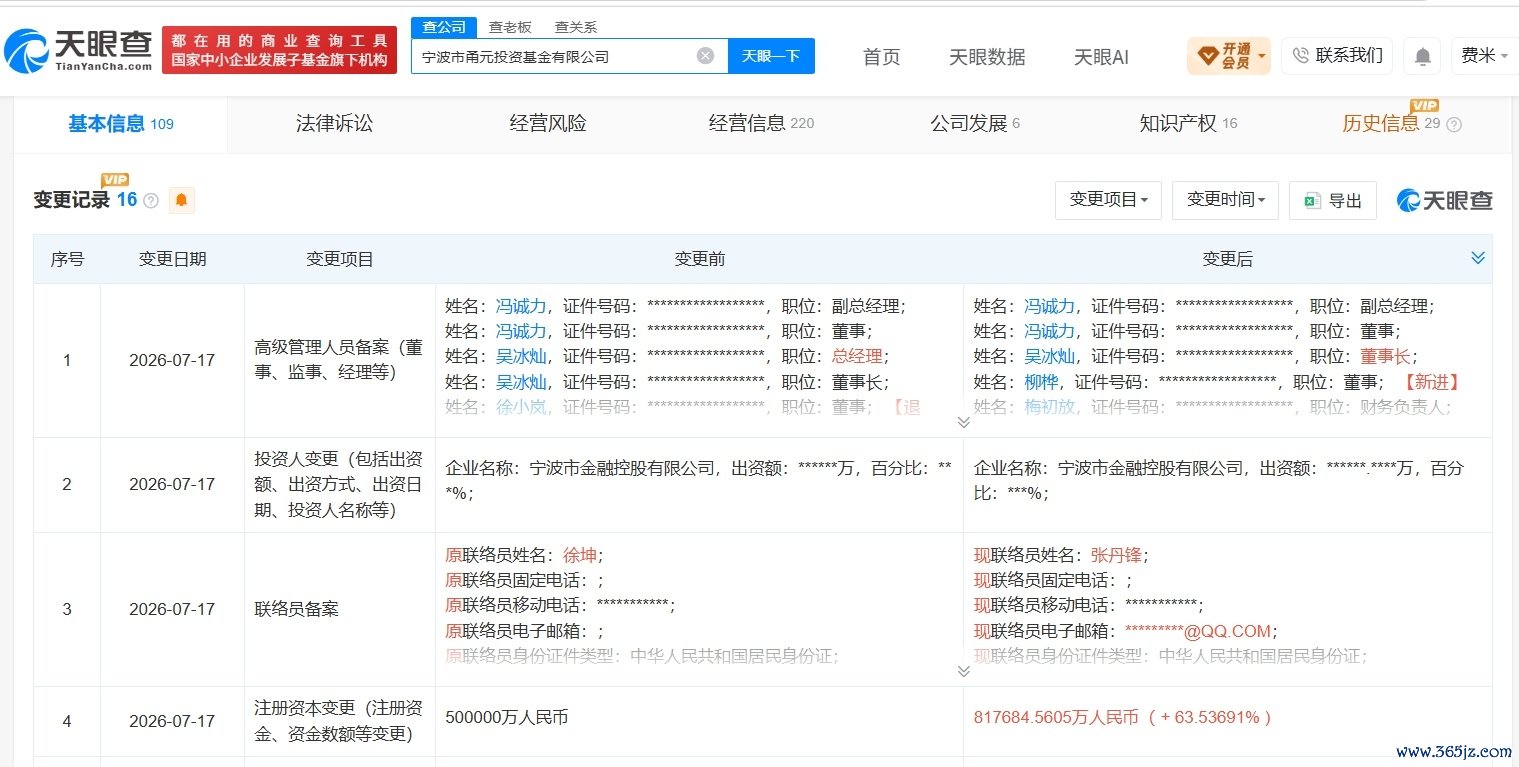The height and width of the screenshot is (767, 1519).
Task: Click 500000万人民币 value in row 4
Action: (x=507, y=717)
